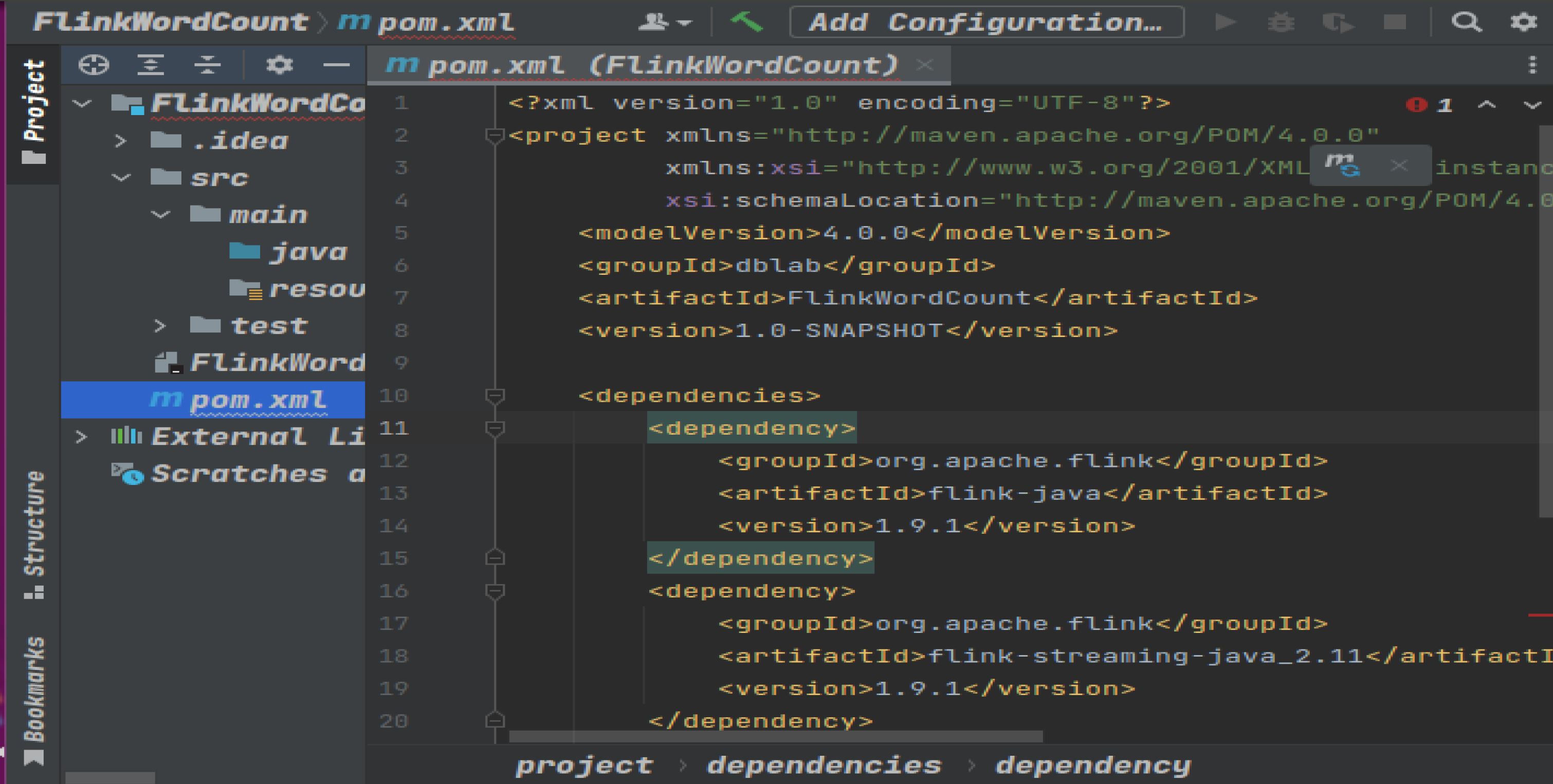
Task: Toggle the Structure tool window stripe
Action: (34, 534)
